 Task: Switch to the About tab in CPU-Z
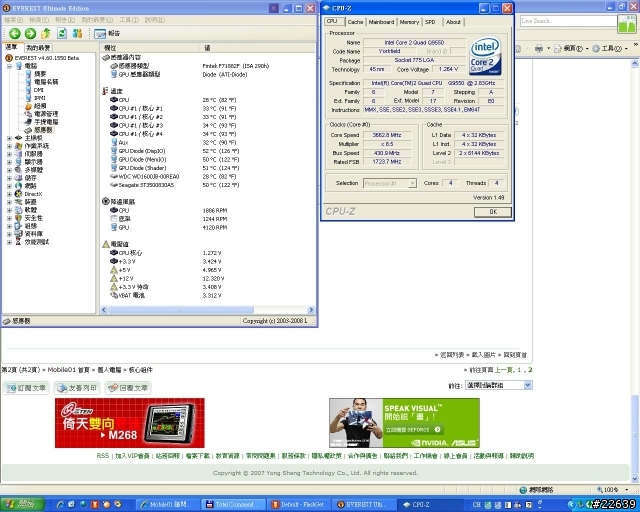coord(453,22)
